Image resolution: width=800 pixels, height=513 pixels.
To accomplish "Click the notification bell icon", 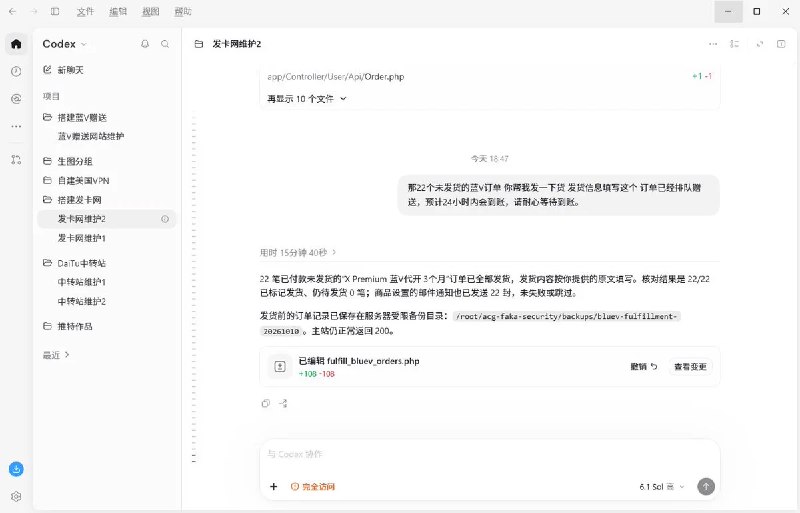I will [145, 44].
